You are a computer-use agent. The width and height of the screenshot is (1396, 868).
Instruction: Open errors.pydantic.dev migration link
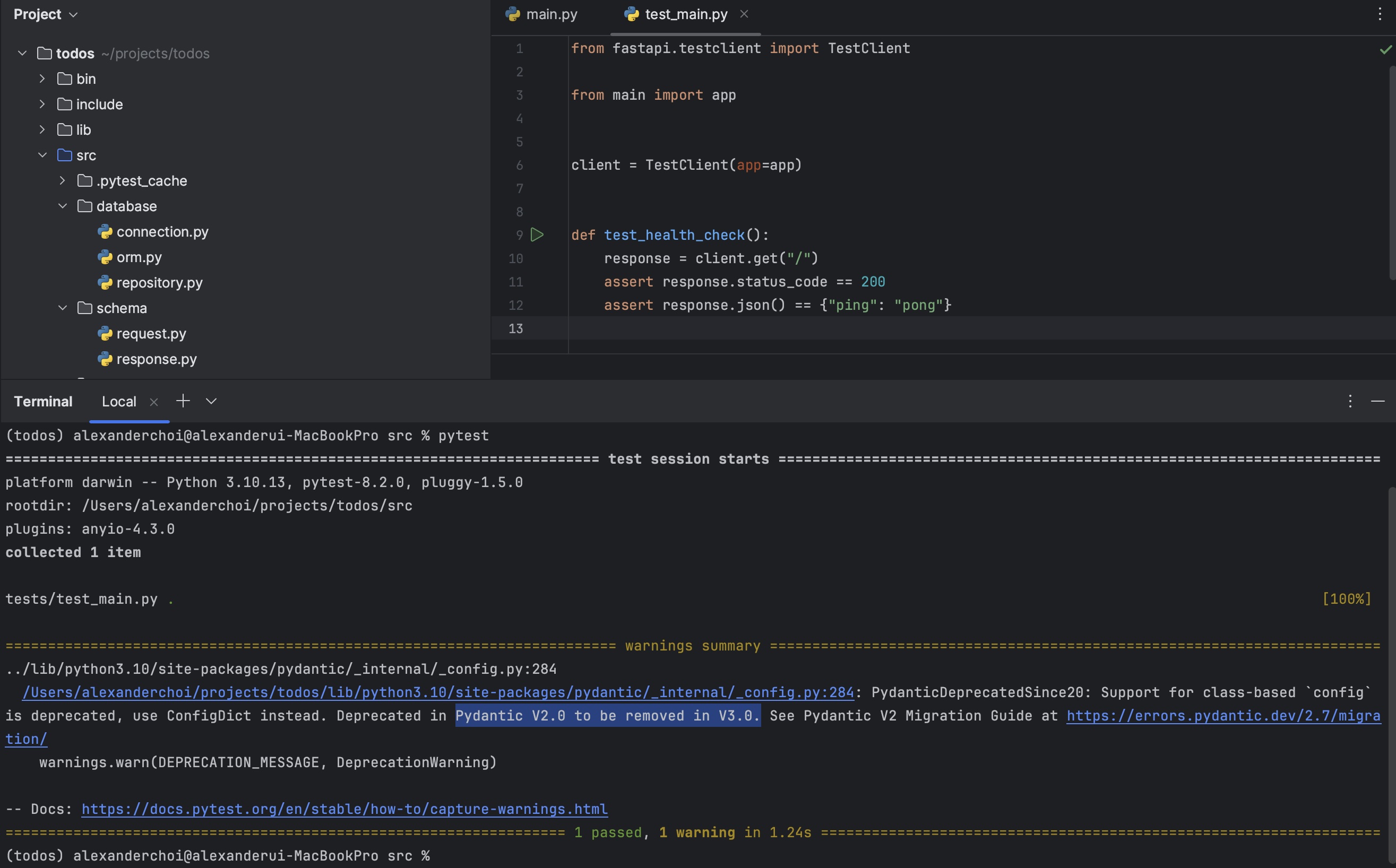click(1223, 716)
